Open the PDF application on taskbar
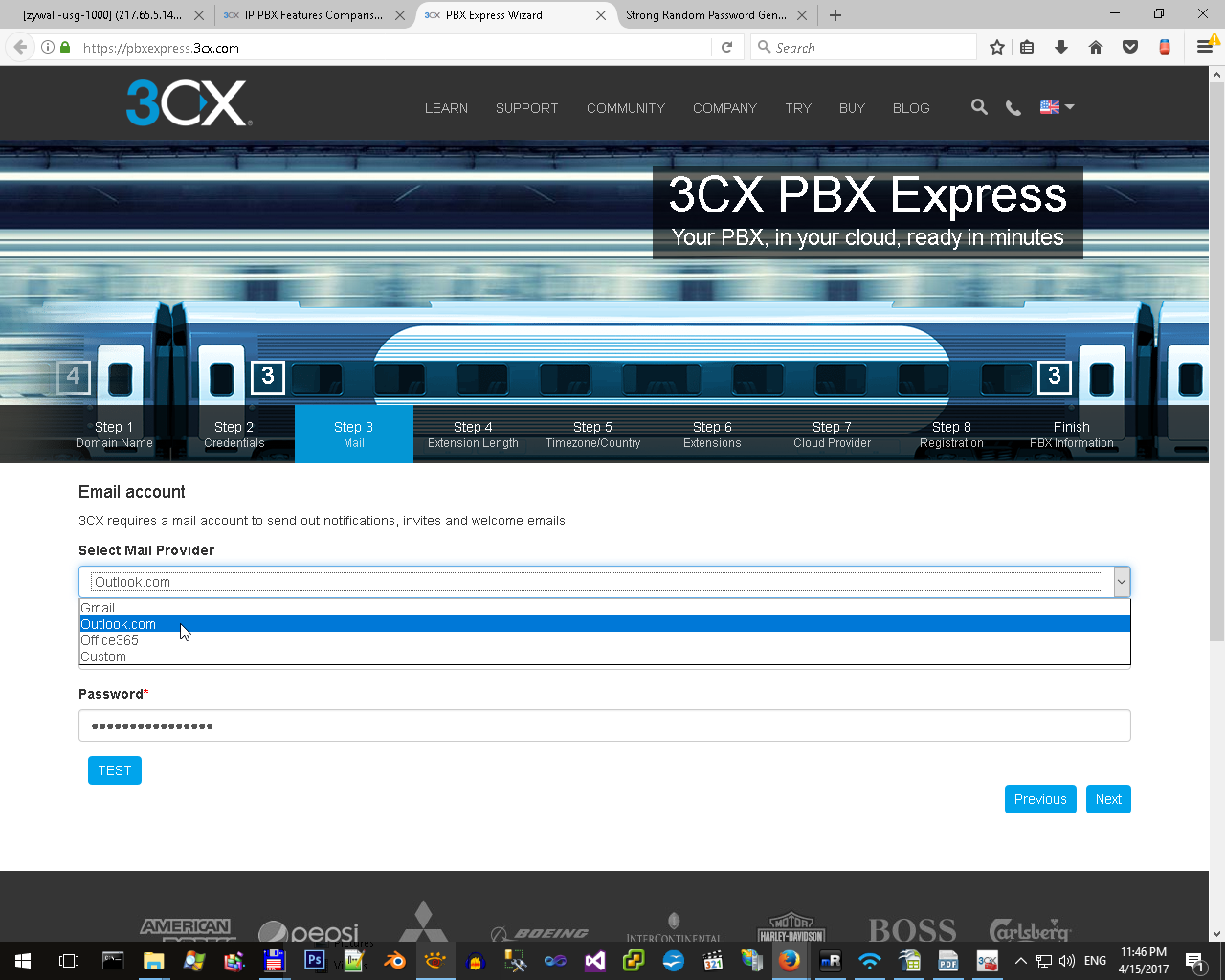The image size is (1225, 980). coord(947,961)
